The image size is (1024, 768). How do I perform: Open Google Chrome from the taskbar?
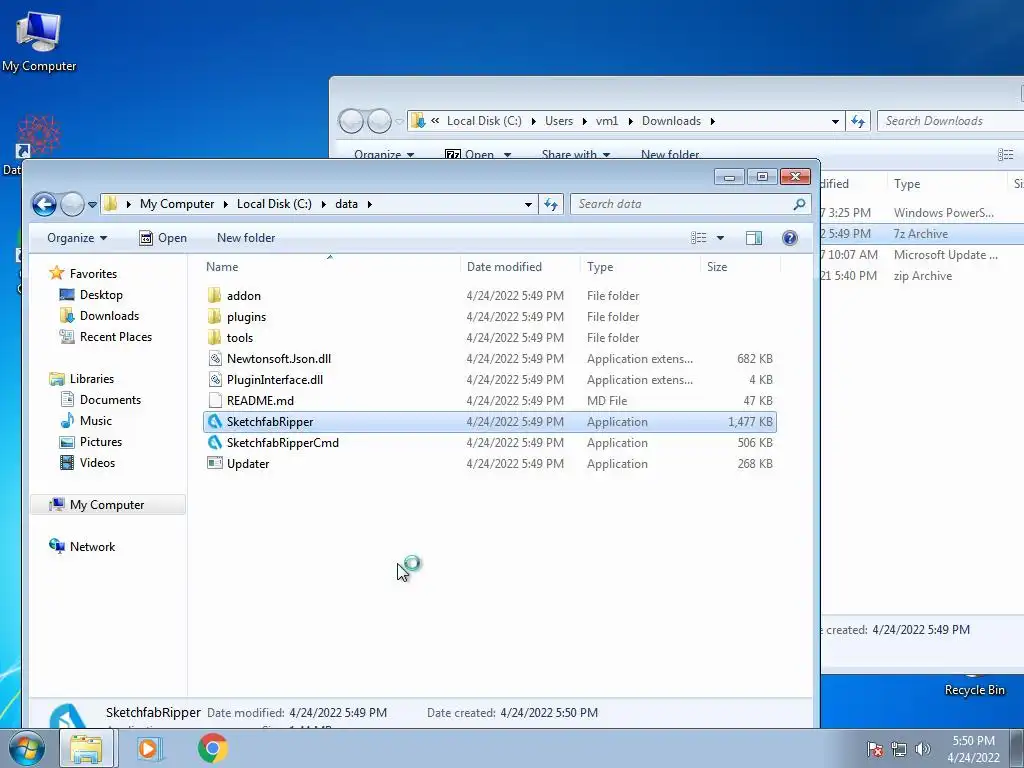tap(213, 748)
